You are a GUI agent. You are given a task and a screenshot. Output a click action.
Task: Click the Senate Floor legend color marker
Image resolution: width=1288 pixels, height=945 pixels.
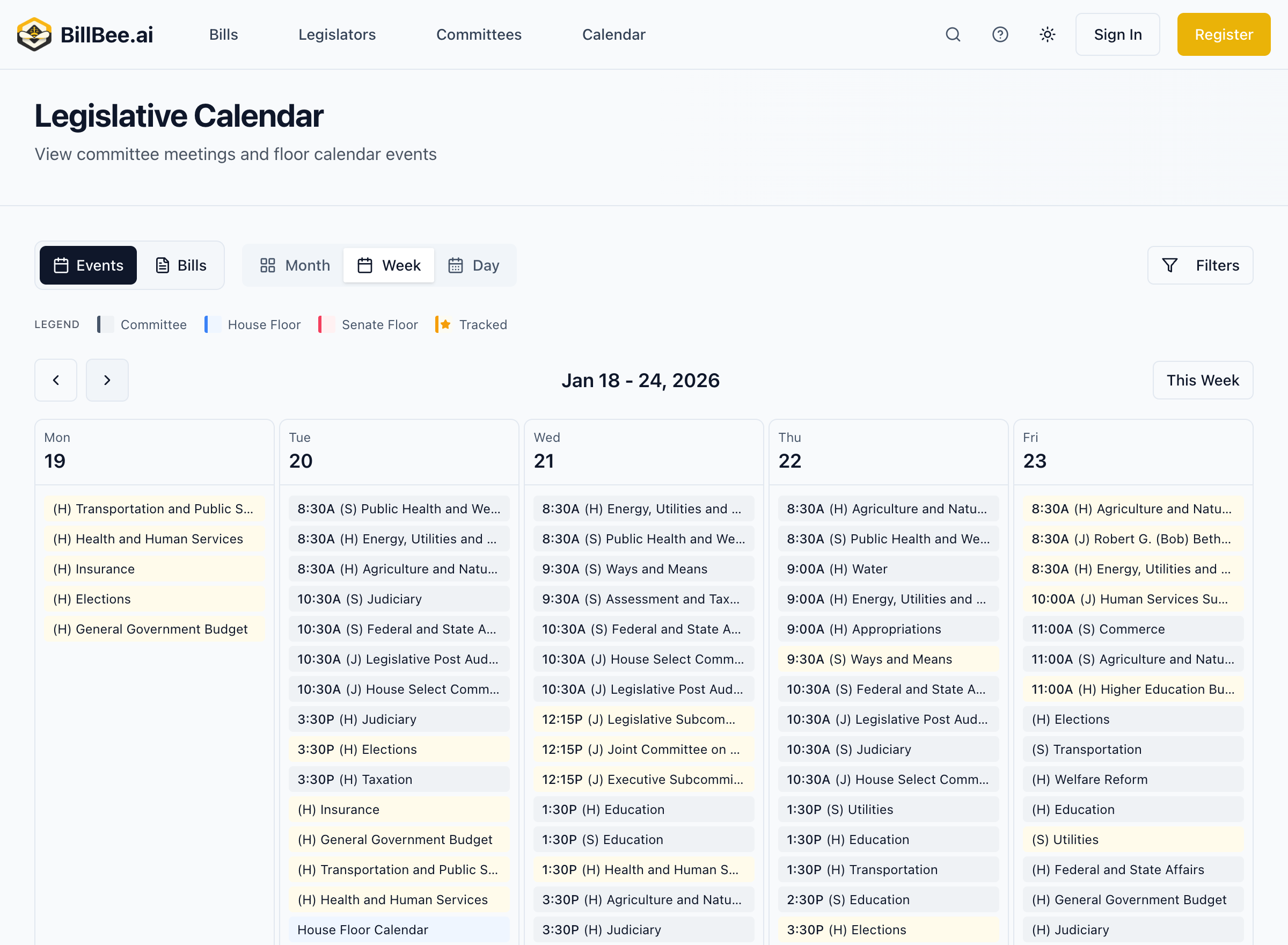pos(326,324)
